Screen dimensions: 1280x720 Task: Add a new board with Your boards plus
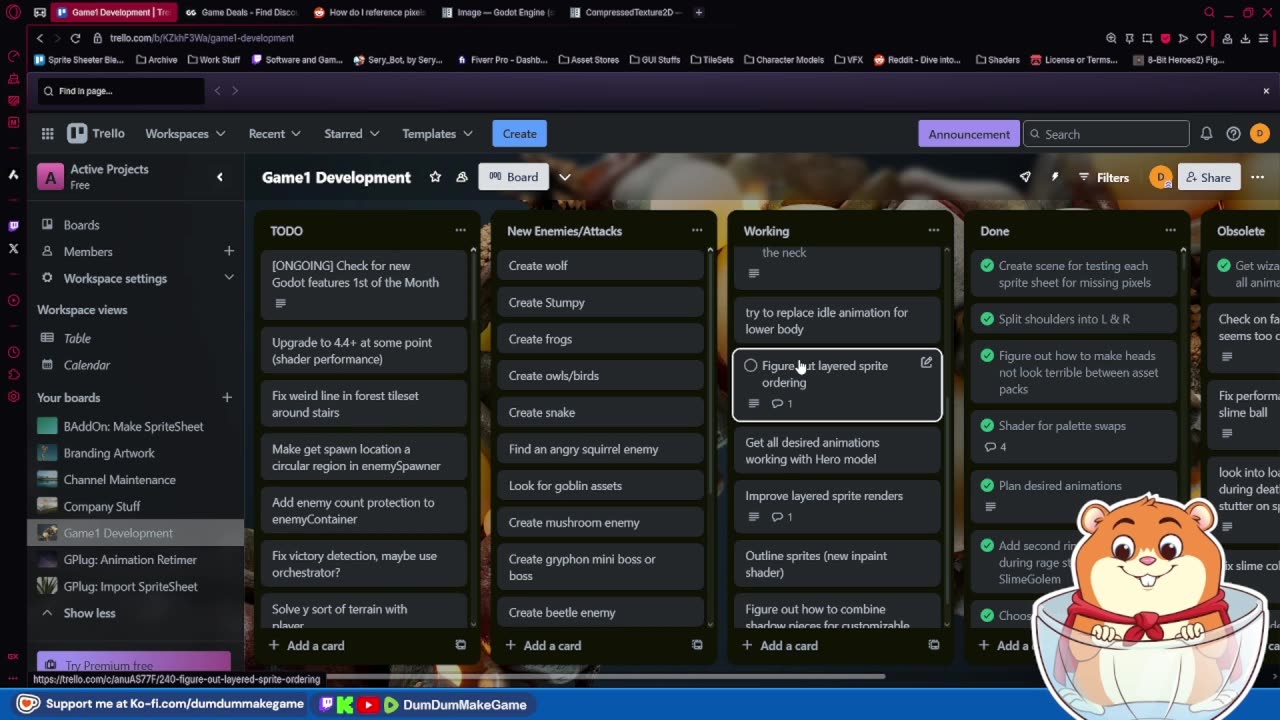click(x=227, y=397)
